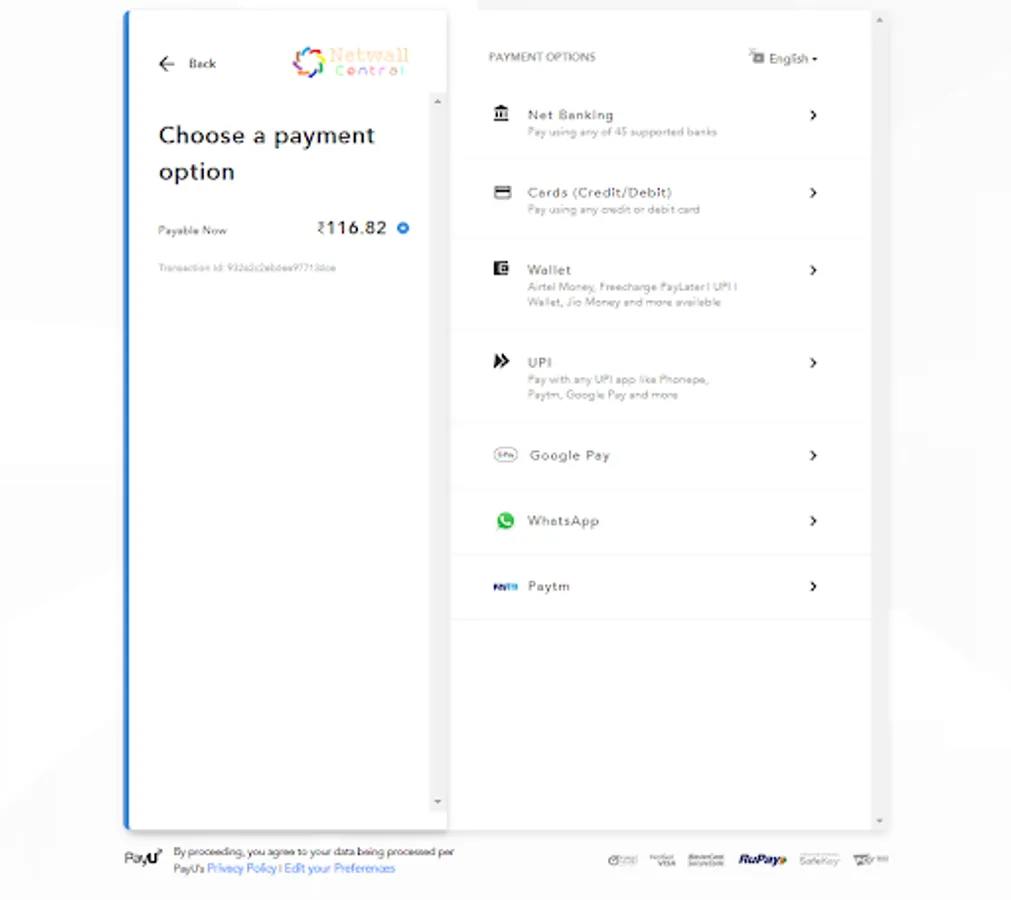Image resolution: width=1011 pixels, height=900 pixels.
Task: Open PayU's Privacy Policy link
Action: (242, 868)
